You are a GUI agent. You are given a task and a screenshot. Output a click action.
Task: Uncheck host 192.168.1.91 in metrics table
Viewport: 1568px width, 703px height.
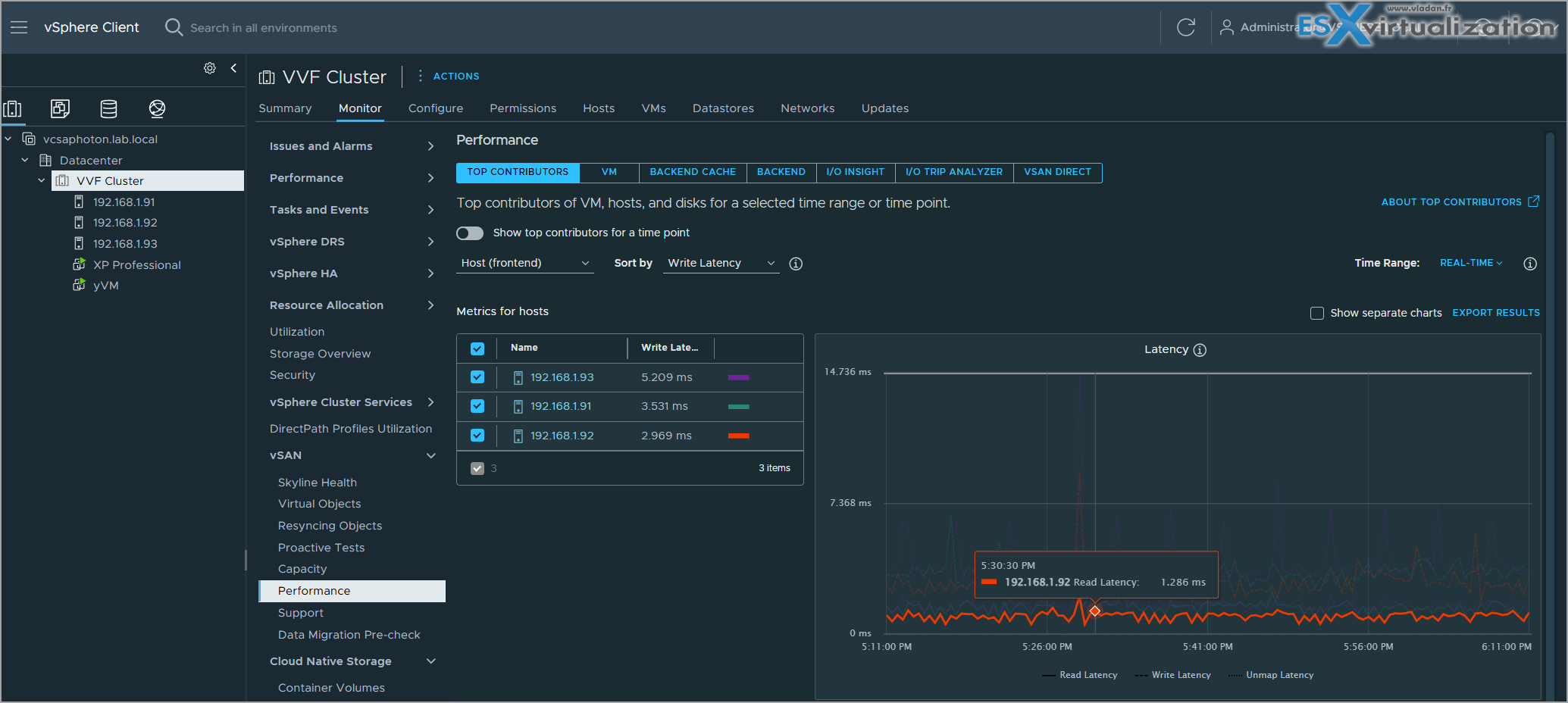click(x=477, y=406)
